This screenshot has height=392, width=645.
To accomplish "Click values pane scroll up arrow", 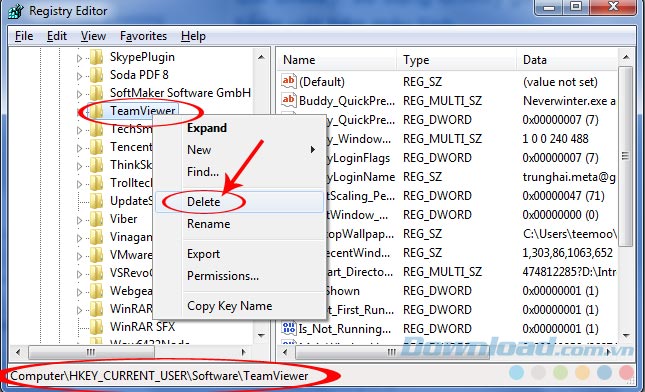I will 626,57.
